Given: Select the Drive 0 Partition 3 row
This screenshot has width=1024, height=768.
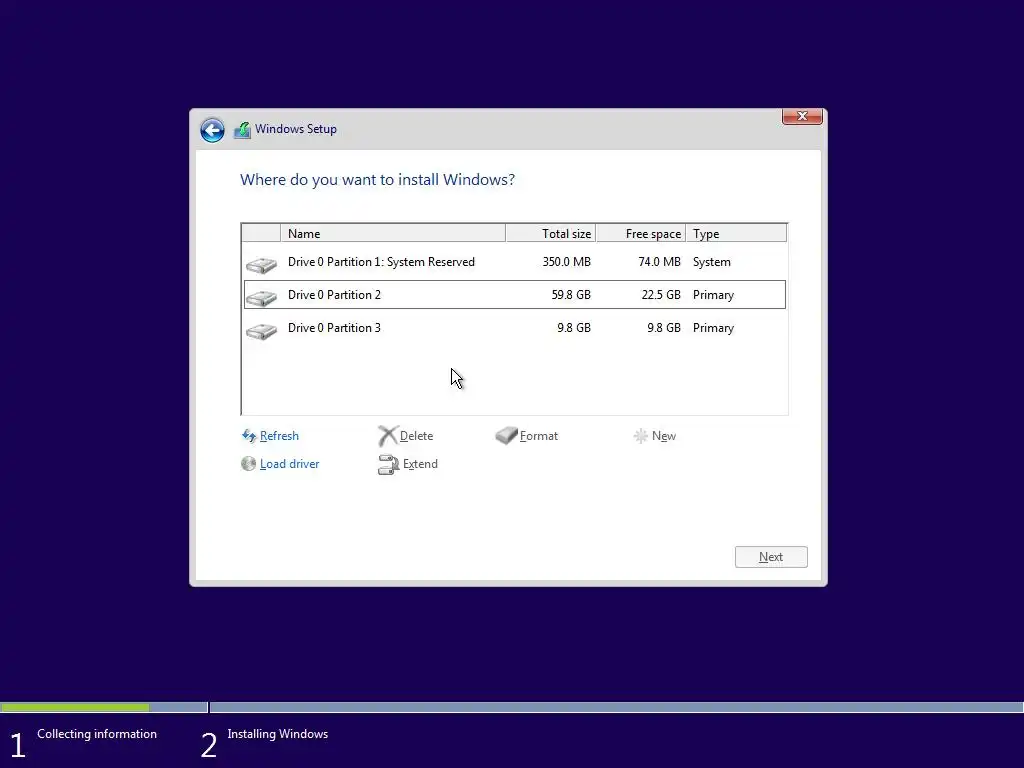Looking at the screenshot, I should 515,328.
